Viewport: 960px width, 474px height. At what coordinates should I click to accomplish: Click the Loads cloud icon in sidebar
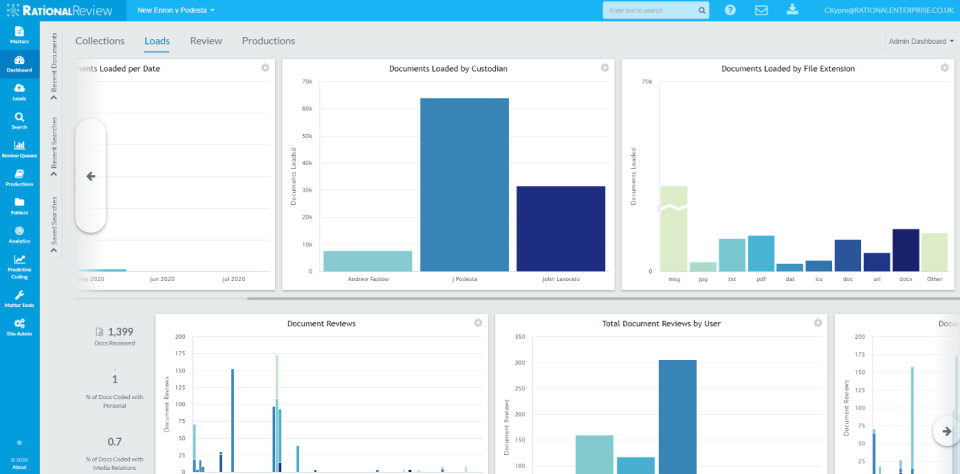coord(19,91)
